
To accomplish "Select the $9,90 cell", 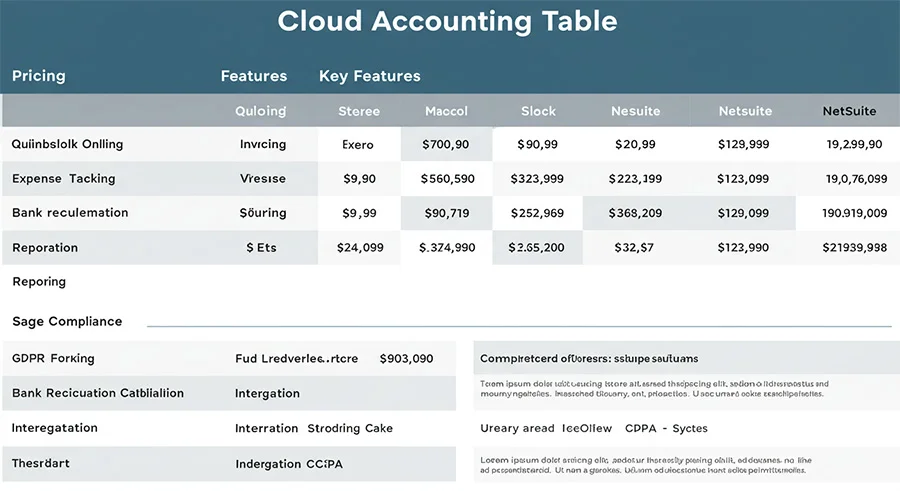I will pyautogui.click(x=359, y=179).
